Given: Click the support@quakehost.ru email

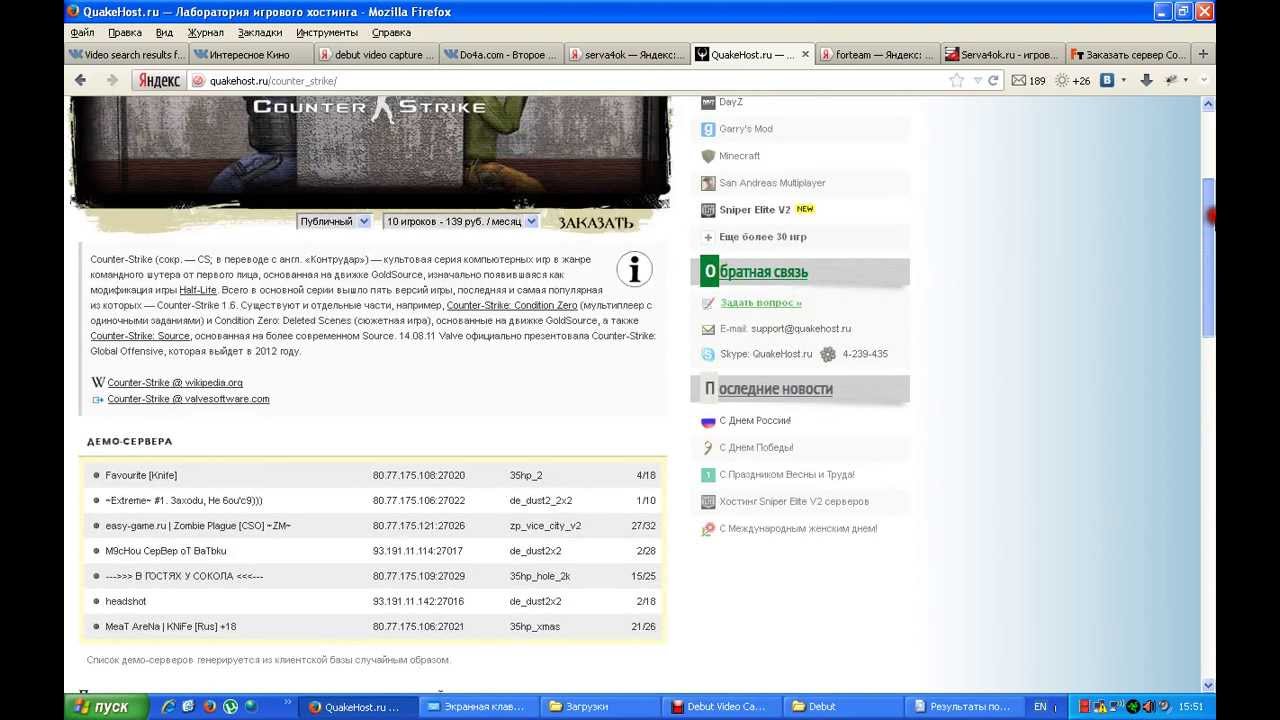Looking at the screenshot, I should coord(801,328).
